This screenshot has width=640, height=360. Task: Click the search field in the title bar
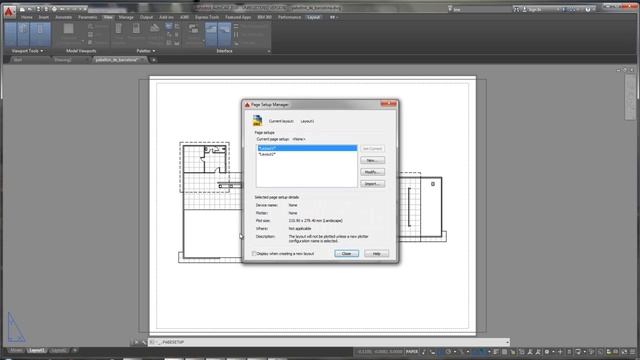(x=480, y=9)
